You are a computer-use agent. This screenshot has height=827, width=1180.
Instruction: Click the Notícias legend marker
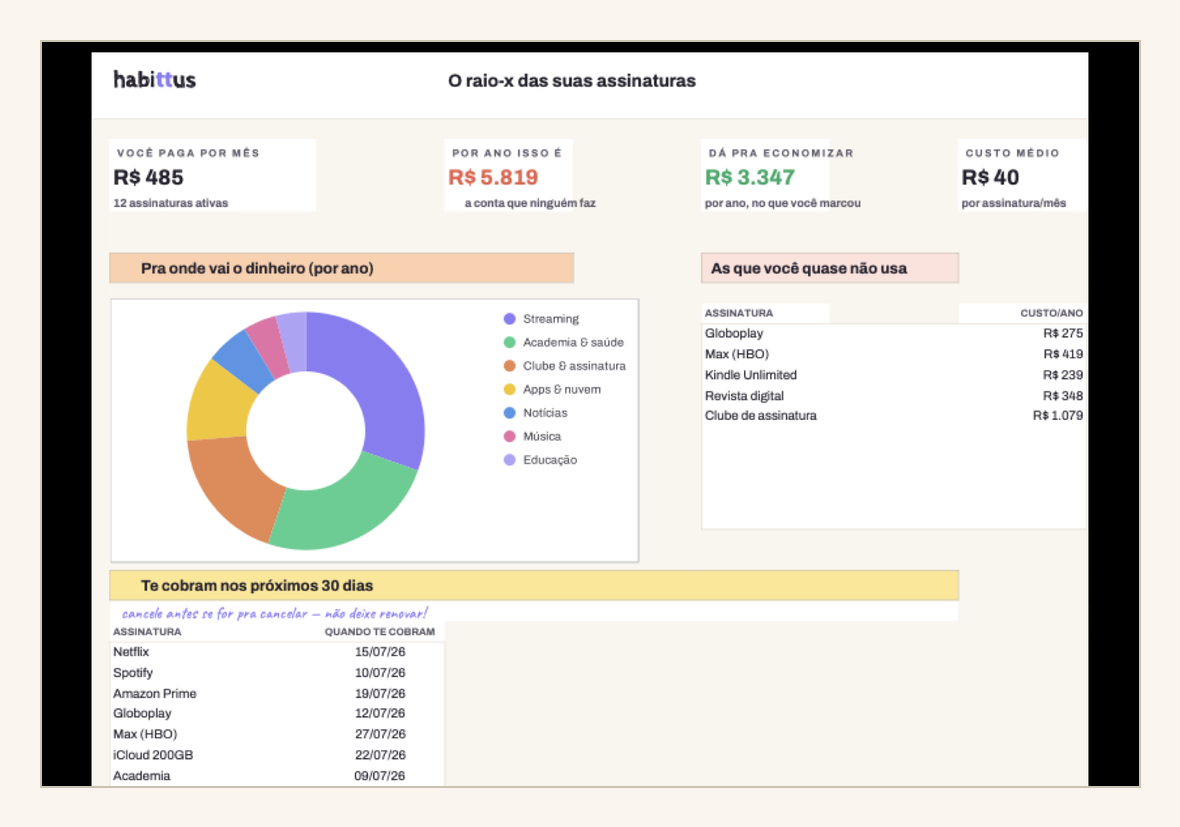pyautogui.click(x=509, y=412)
